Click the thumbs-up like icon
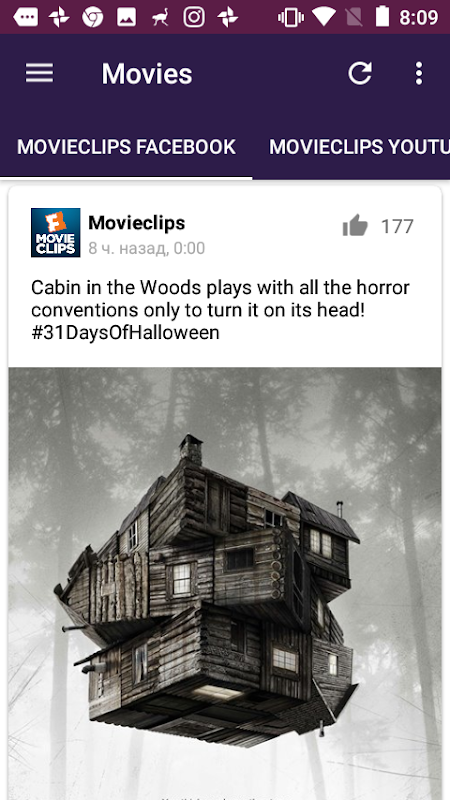The height and width of the screenshot is (800, 450). coord(355,226)
